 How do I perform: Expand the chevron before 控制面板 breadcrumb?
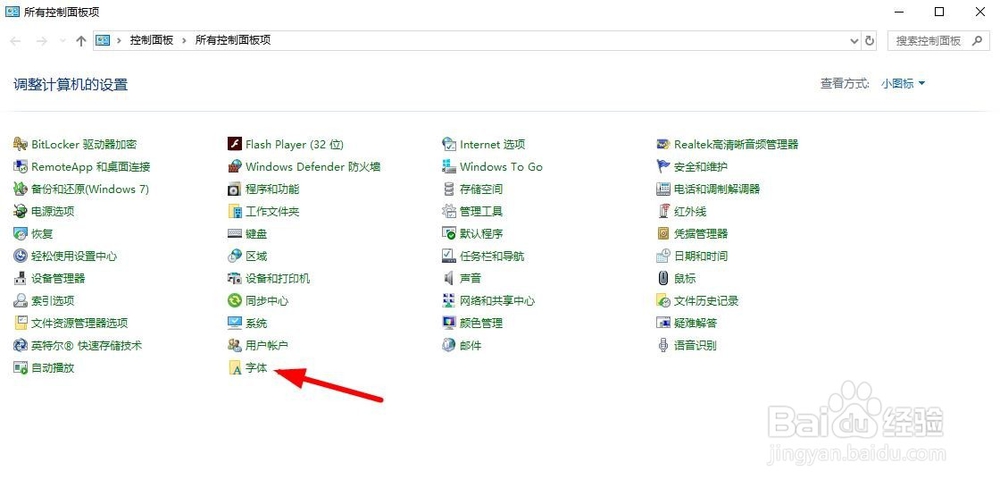(x=119, y=40)
